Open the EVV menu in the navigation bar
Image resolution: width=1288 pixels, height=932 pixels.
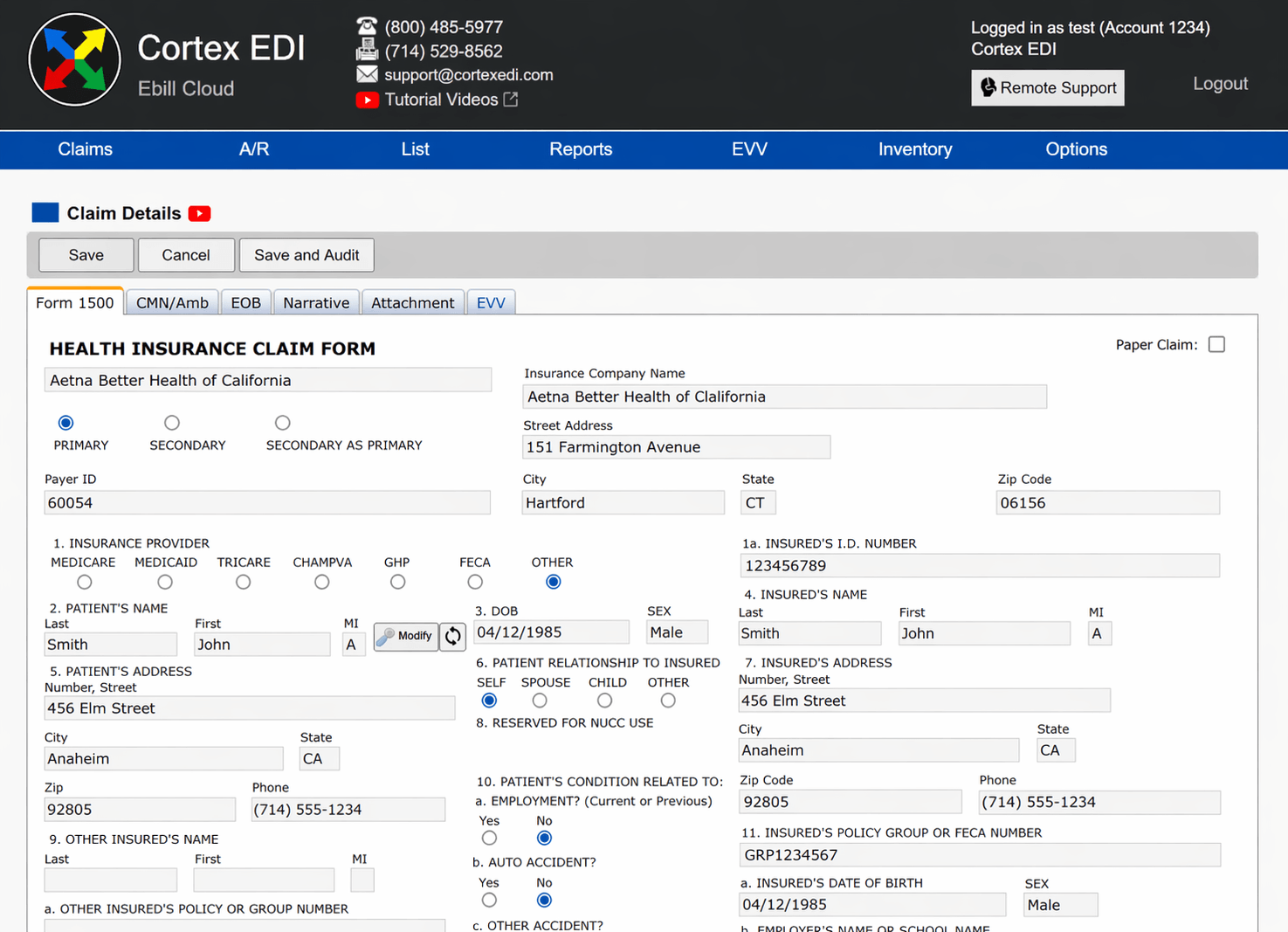(x=749, y=149)
